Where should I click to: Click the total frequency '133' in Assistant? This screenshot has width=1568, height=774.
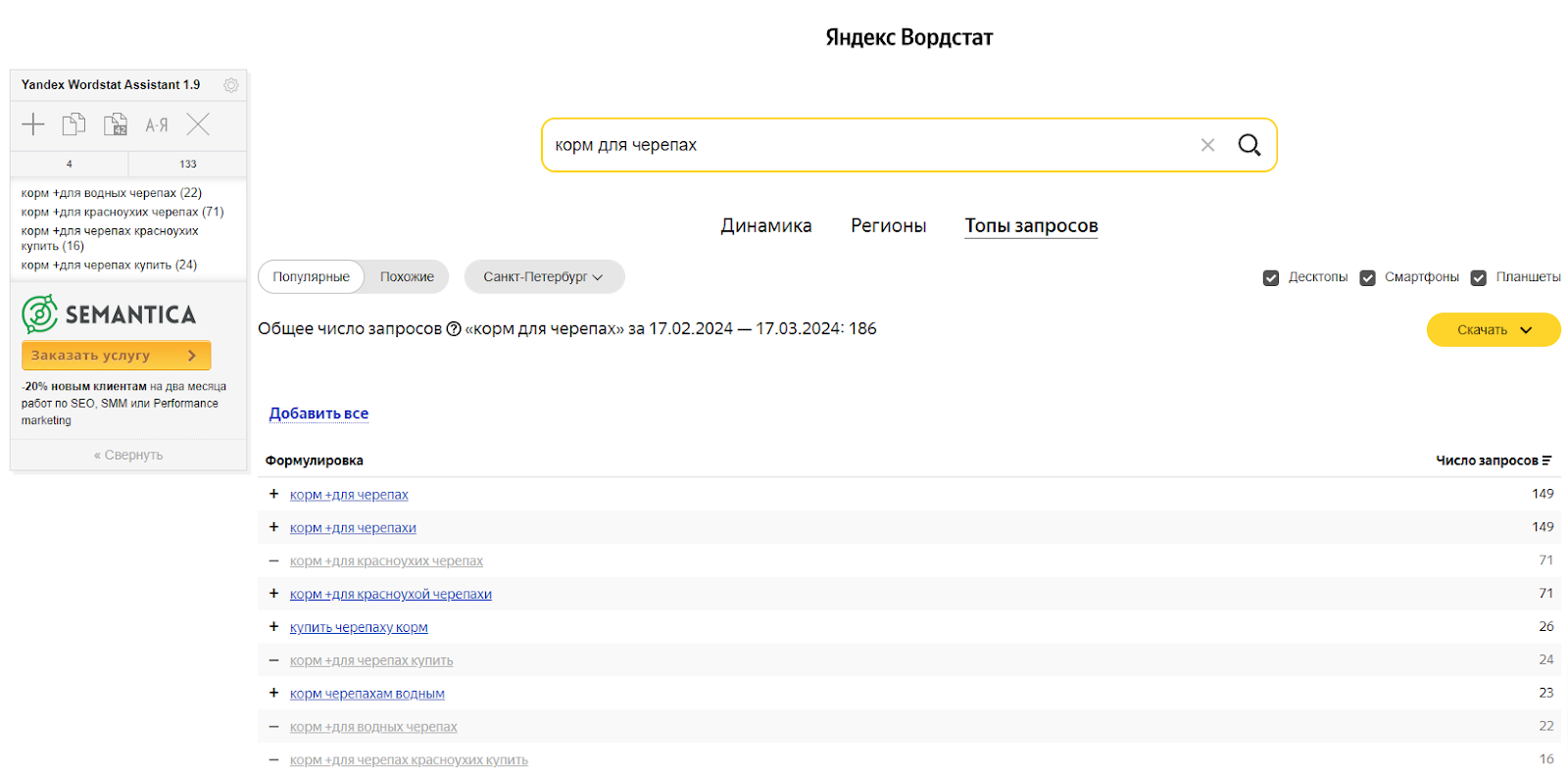pyautogui.click(x=188, y=165)
